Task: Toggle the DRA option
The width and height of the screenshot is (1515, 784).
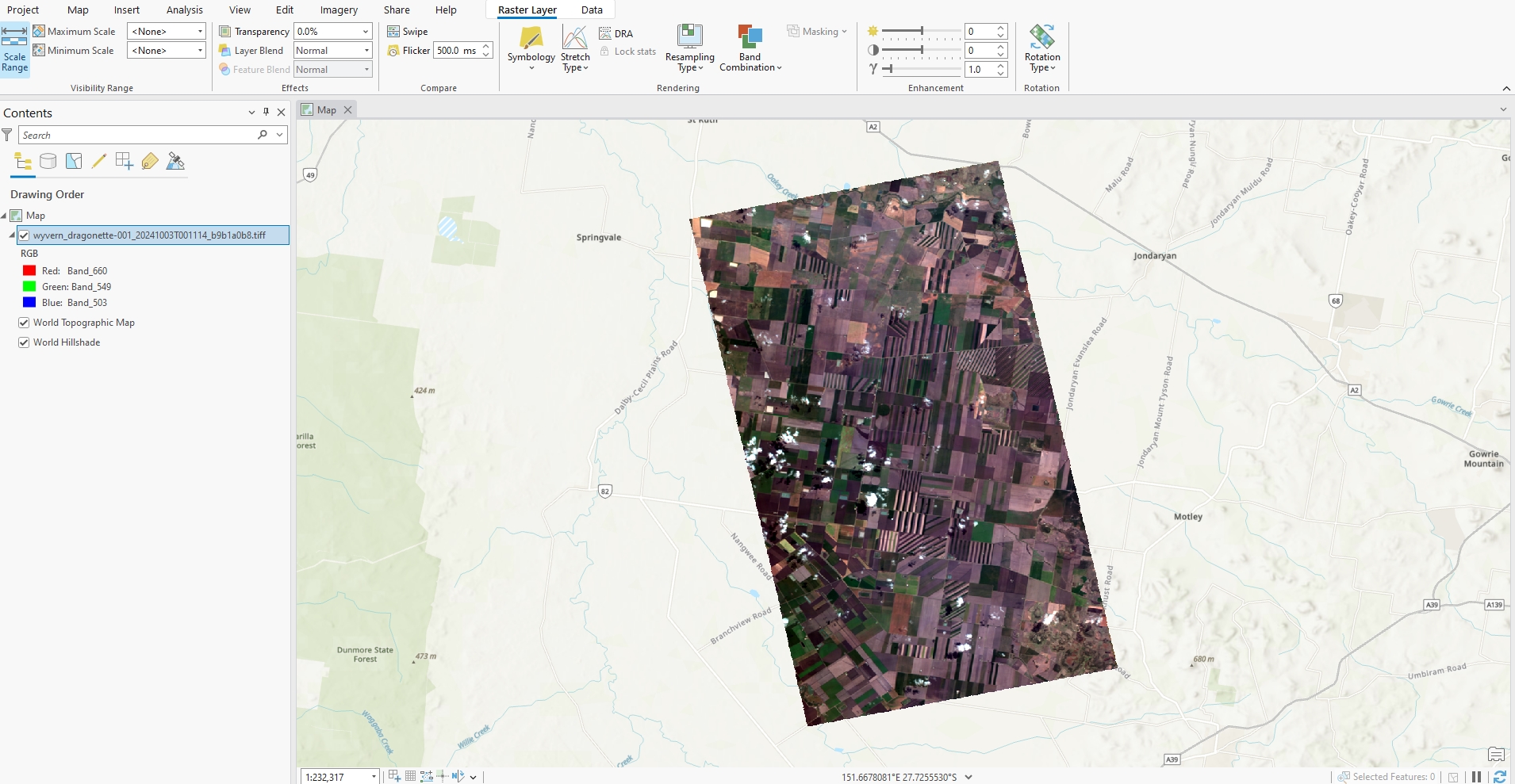Action: pyautogui.click(x=616, y=33)
